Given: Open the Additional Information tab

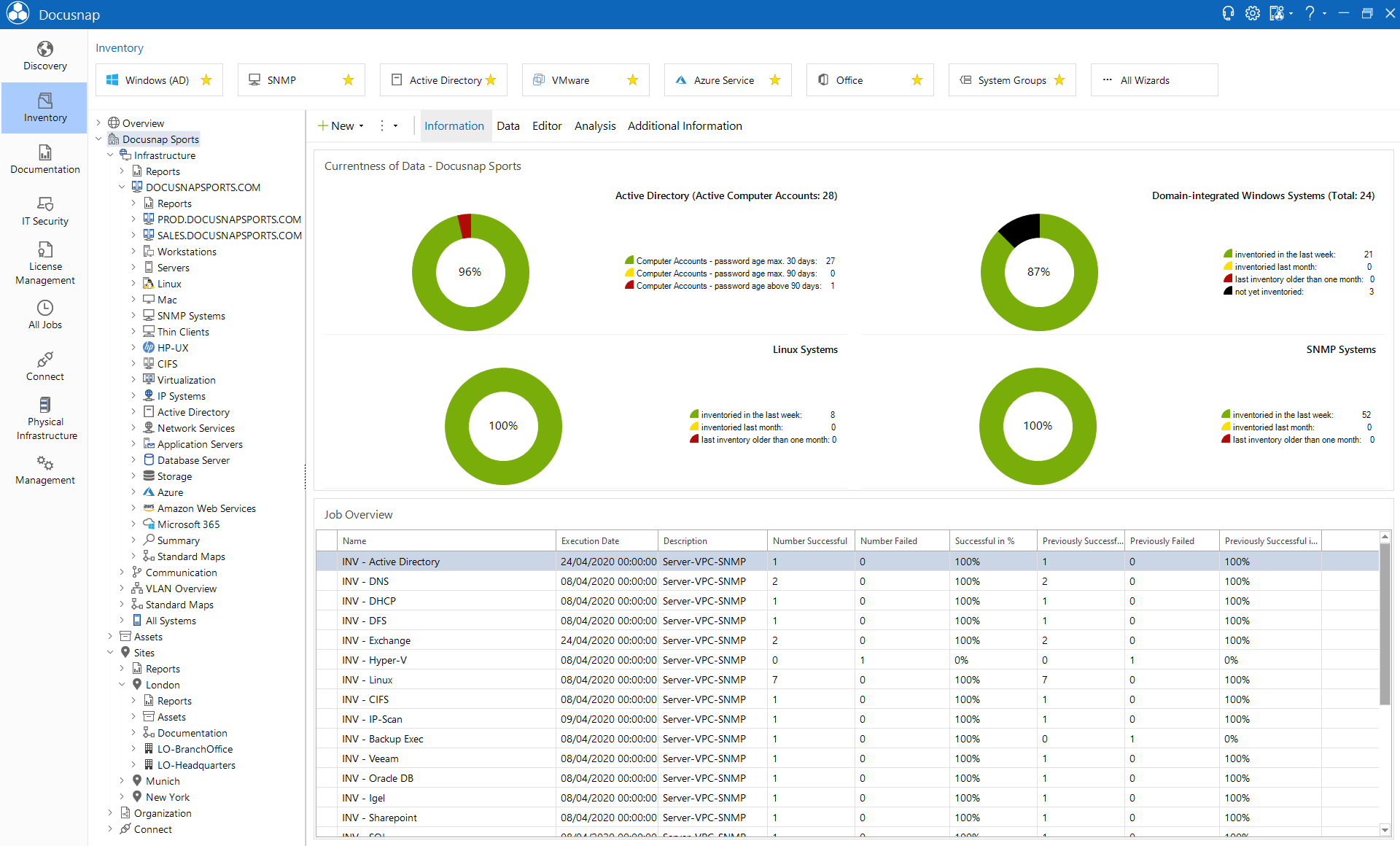Looking at the screenshot, I should pos(684,126).
